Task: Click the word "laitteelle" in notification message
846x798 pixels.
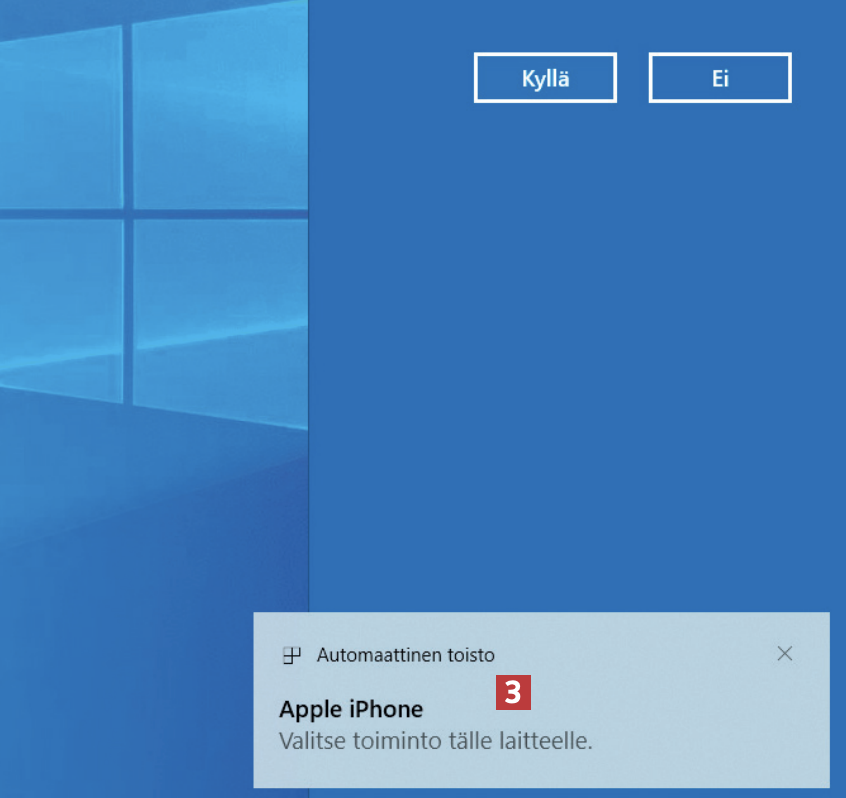Action: coord(548,742)
